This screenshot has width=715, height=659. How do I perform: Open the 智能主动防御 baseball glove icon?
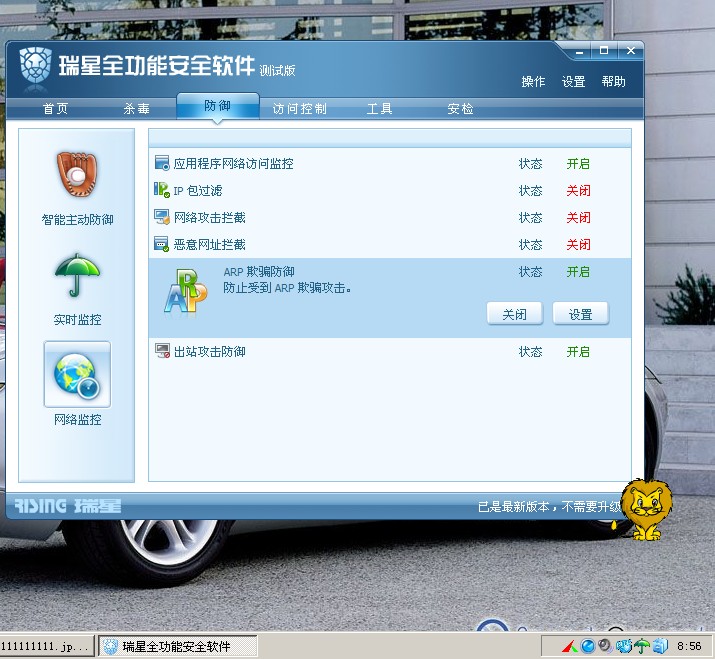[77, 174]
